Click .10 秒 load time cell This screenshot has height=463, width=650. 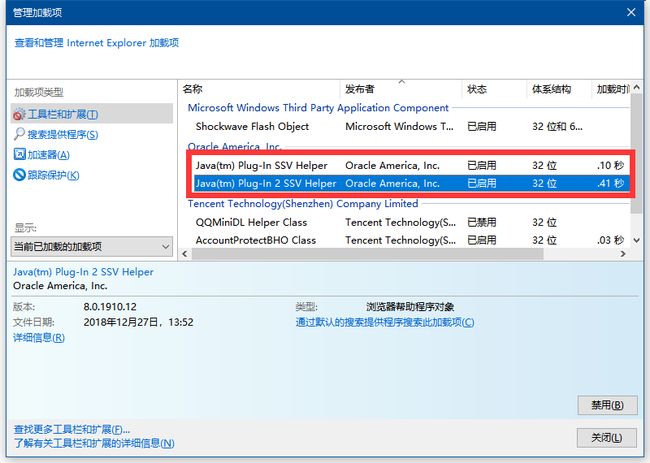pos(610,165)
